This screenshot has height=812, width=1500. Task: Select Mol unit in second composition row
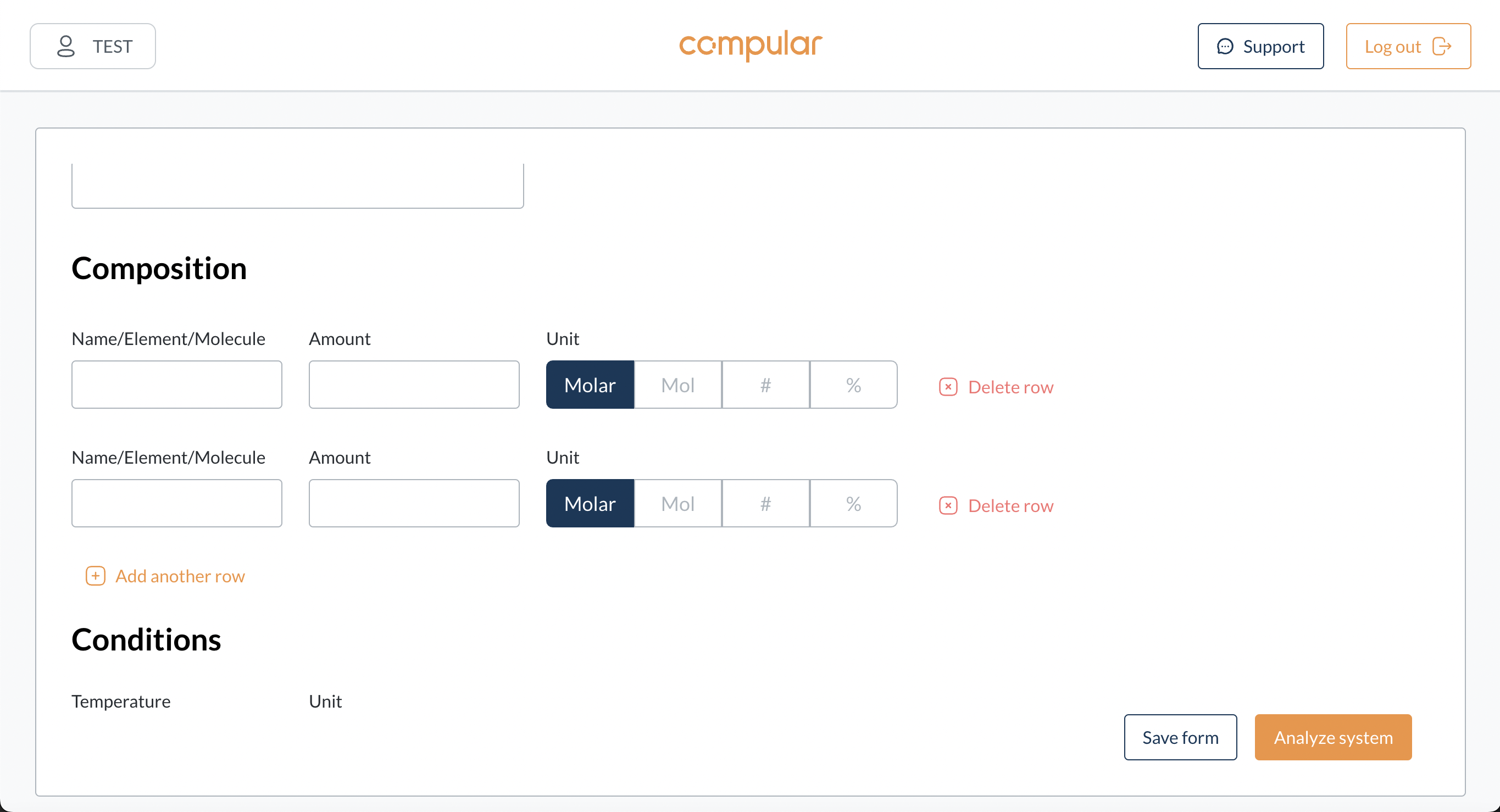pyautogui.click(x=678, y=503)
